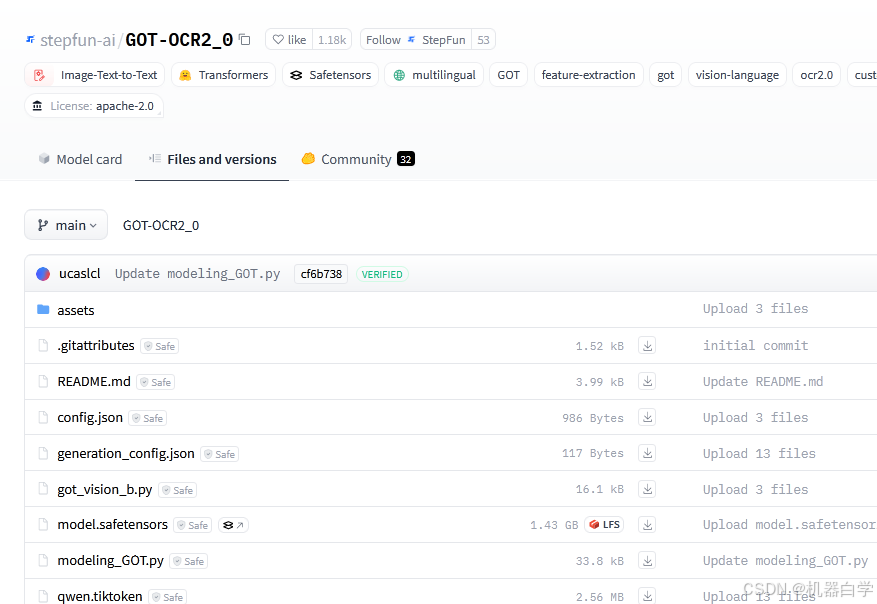This screenshot has width=877, height=604.
Task: Open the 1.18k likes count
Action: pyautogui.click(x=332, y=40)
